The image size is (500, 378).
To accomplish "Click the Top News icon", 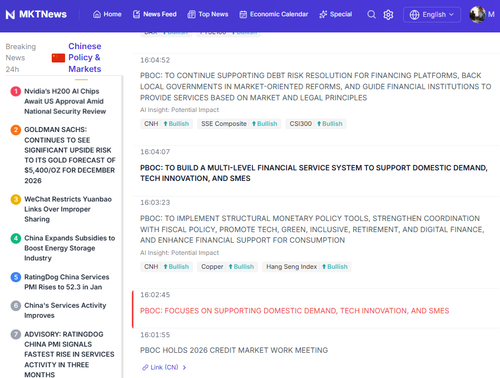I will (x=191, y=14).
